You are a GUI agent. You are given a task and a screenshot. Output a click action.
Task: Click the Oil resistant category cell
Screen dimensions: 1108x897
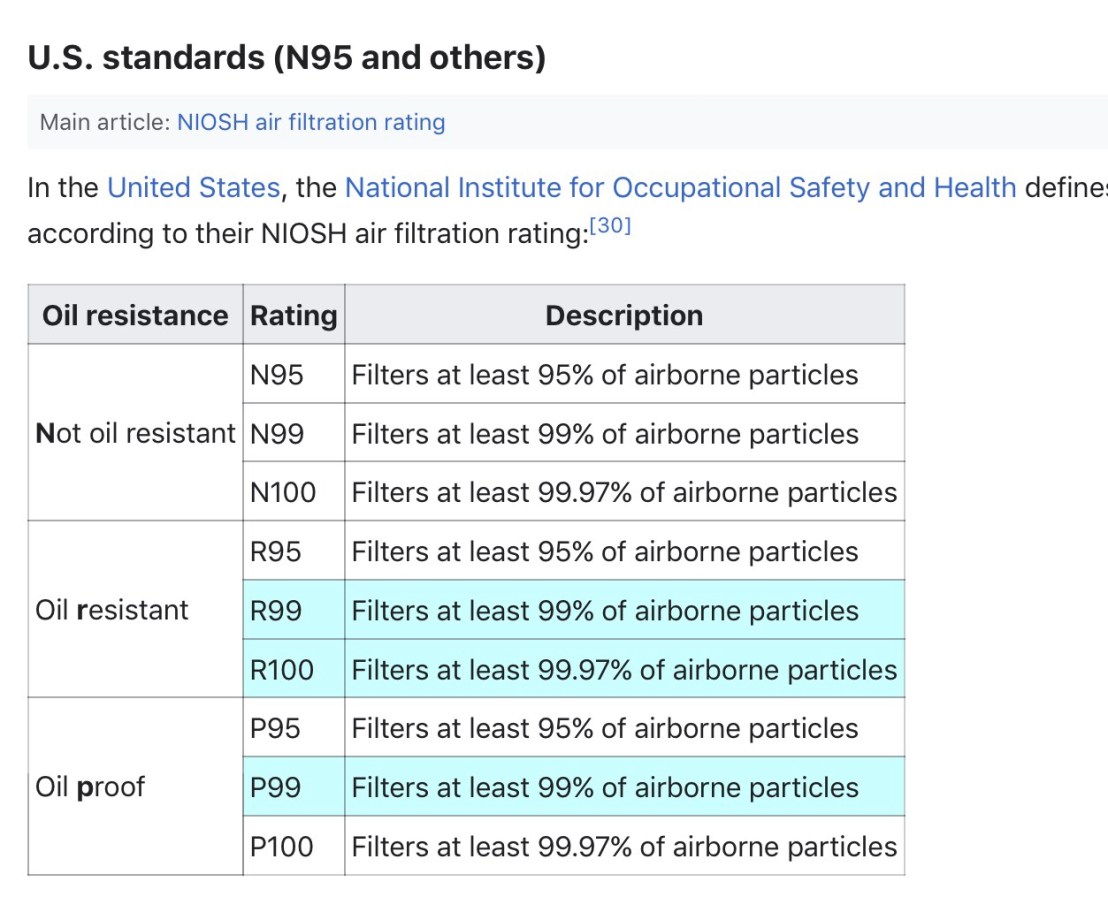pyautogui.click(x=111, y=610)
